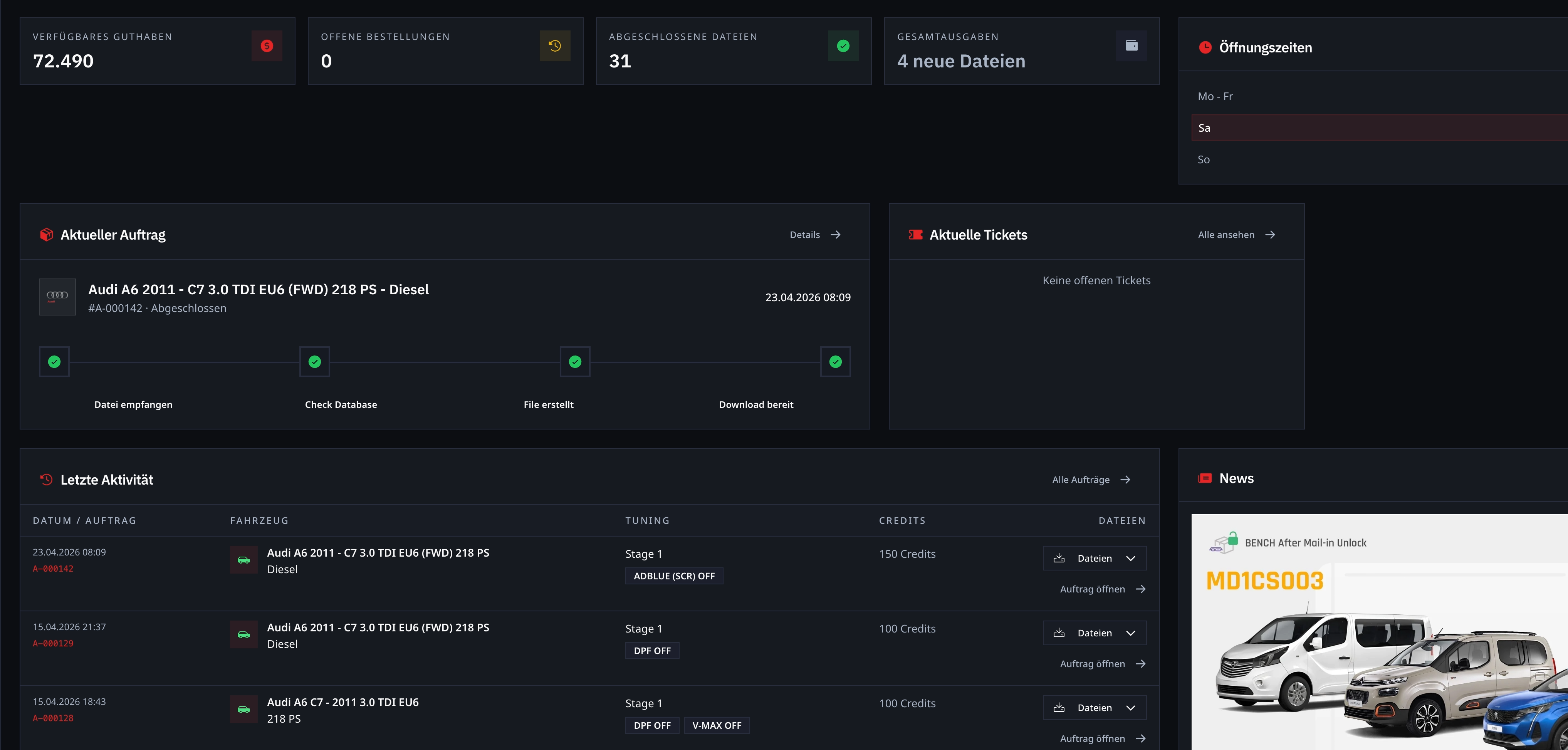Viewport: 1568px width, 750px height.
Task: Click the DPF OFF tag in A-000128 row
Action: point(652,726)
